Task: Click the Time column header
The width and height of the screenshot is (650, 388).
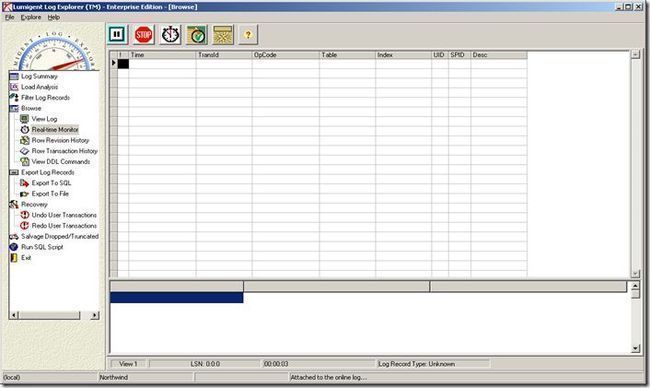Action: point(162,55)
